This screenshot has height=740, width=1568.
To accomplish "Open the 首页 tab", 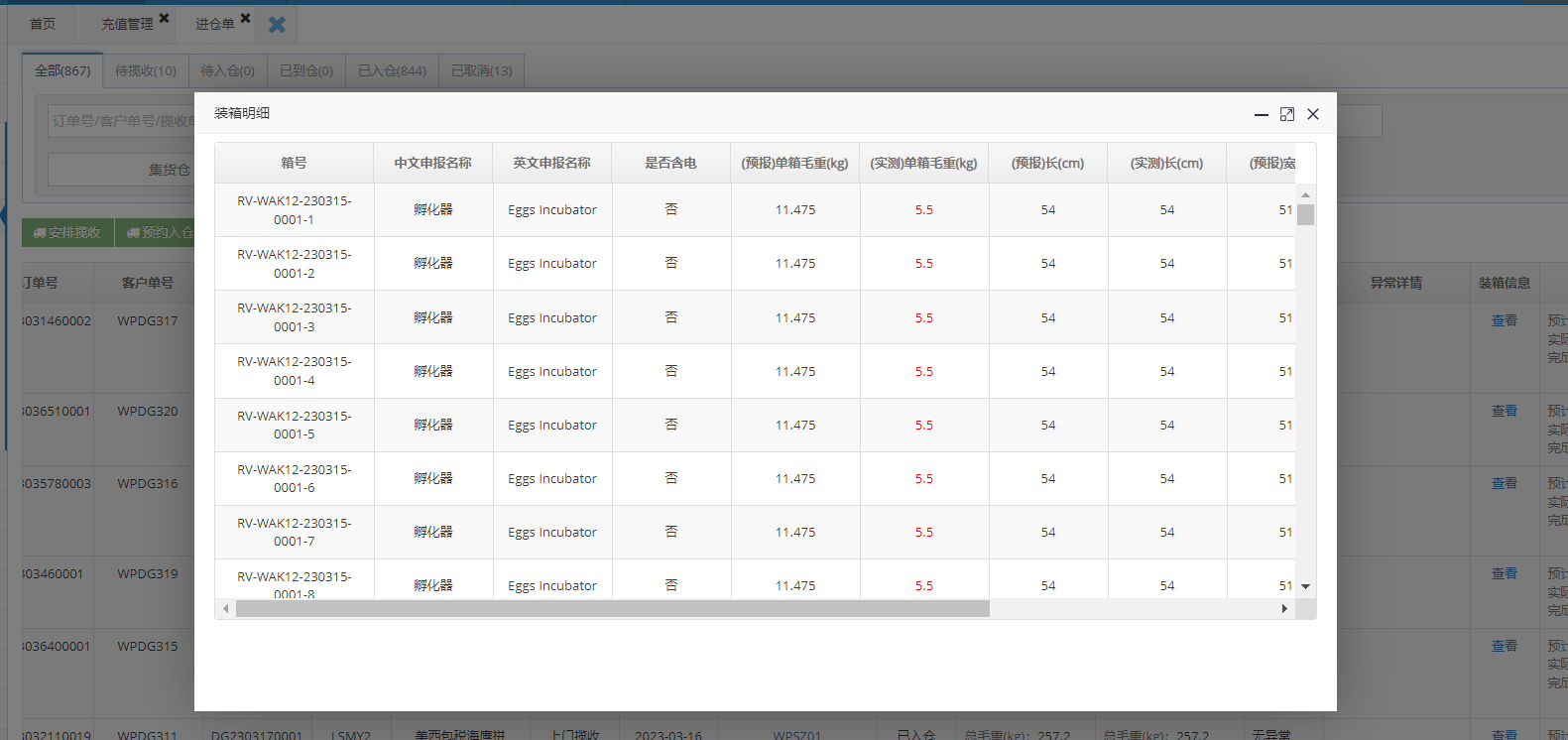I will pyautogui.click(x=43, y=24).
